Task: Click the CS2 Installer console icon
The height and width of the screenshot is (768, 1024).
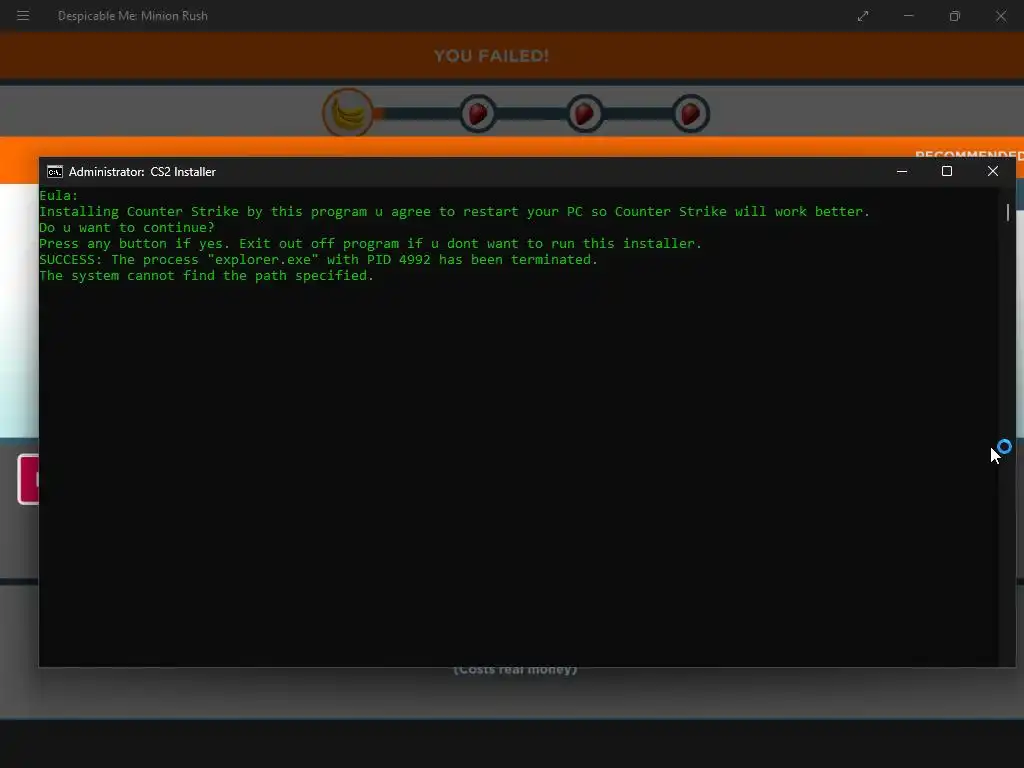Action: (55, 172)
